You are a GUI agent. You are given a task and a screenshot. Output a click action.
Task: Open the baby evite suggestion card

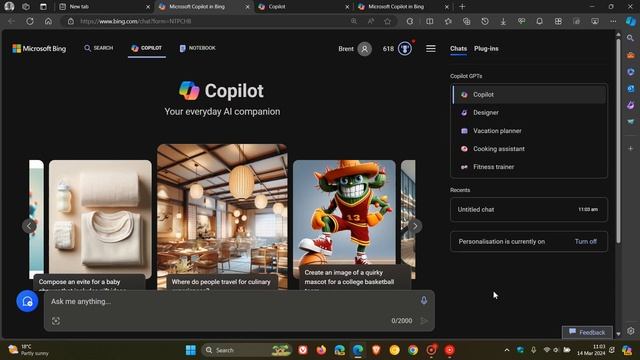coord(100,224)
